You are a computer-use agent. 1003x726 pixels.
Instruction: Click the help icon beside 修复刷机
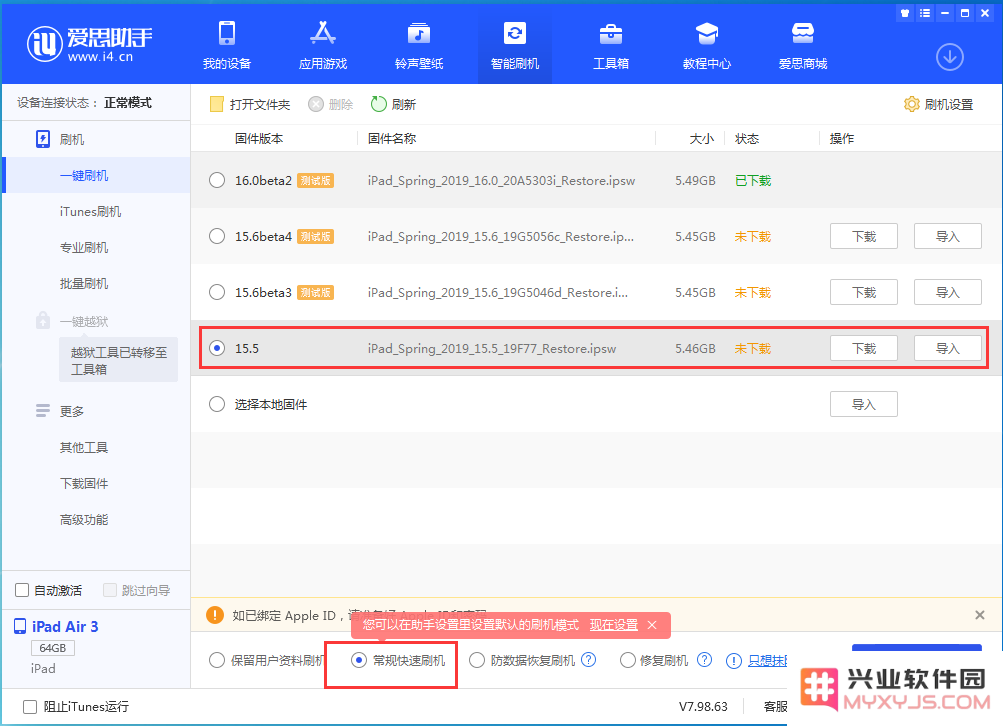coord(704,659)
